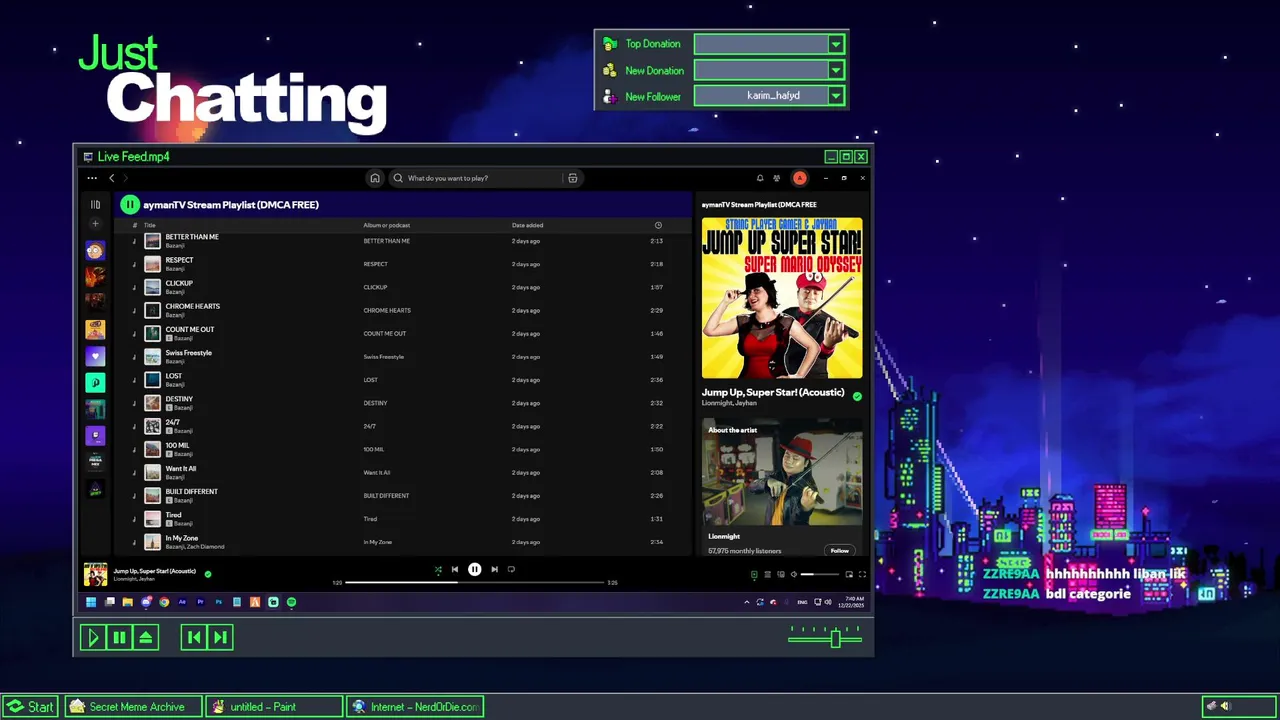Image resolution: width=1280 pixels, height=720 pixels.
Task: Click the Follow button for Lionmight
Action: point(840,550)
